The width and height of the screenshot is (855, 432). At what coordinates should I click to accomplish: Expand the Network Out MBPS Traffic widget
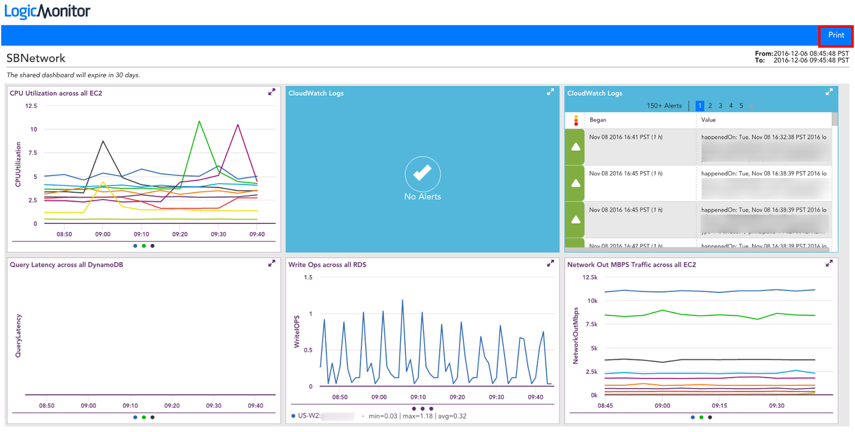(x=829, y=263)
